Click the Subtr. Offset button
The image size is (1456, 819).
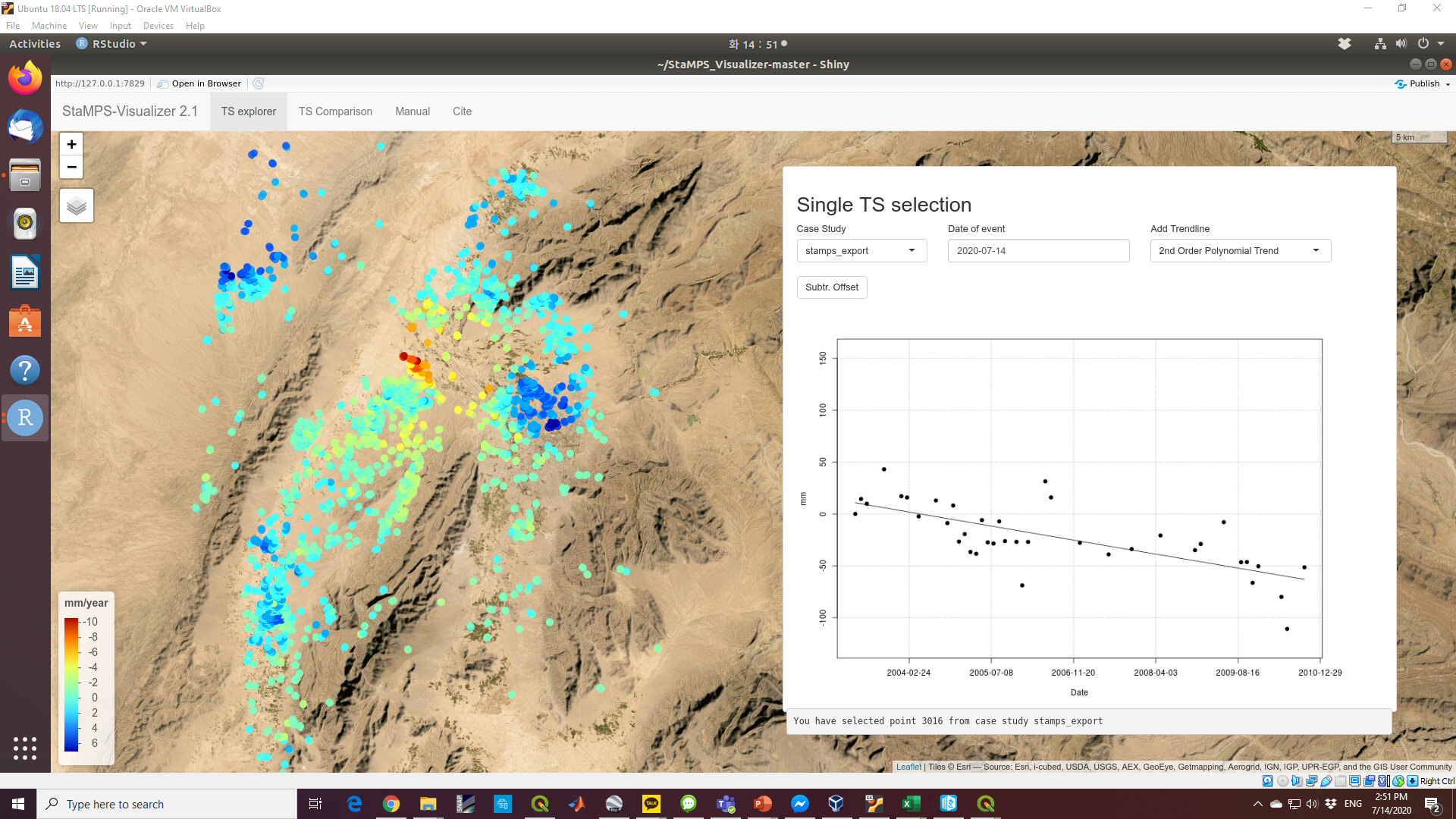click(831, 287)
